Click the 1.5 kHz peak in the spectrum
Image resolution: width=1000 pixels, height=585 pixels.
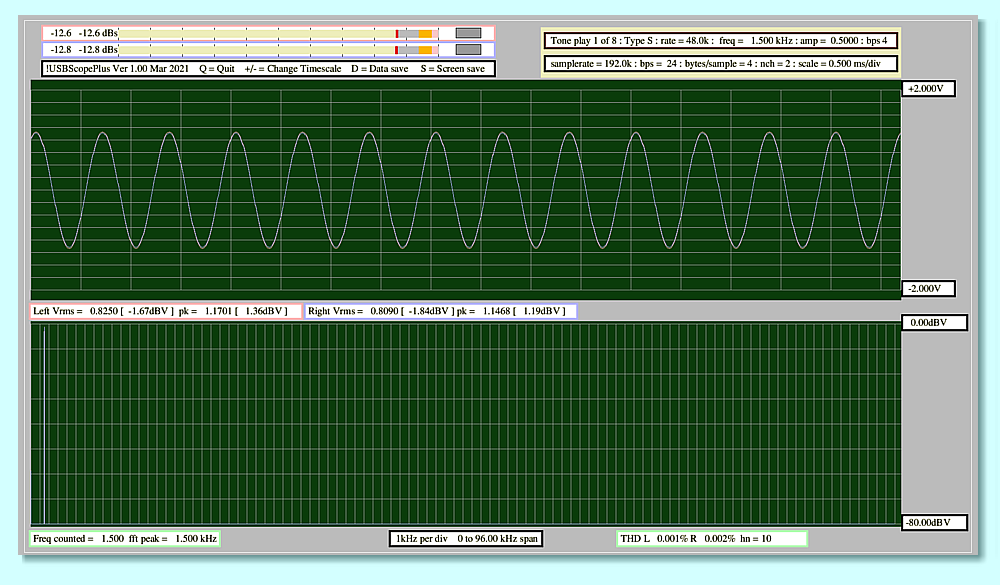point(44,424)
